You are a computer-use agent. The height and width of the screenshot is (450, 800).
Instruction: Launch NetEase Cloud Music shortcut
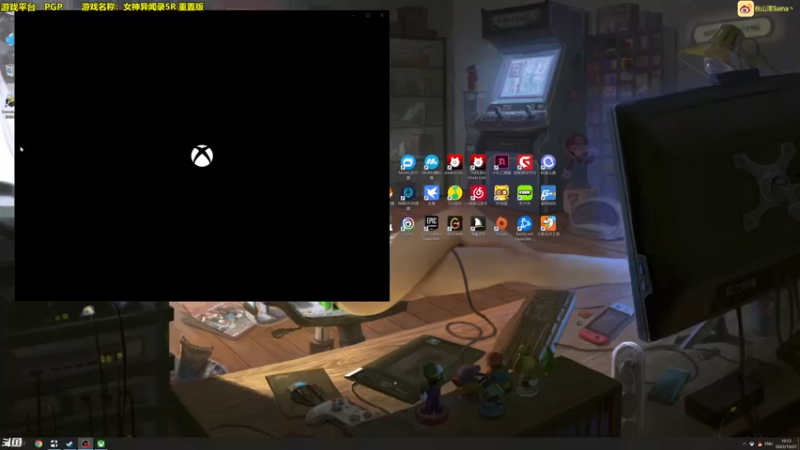478,193
